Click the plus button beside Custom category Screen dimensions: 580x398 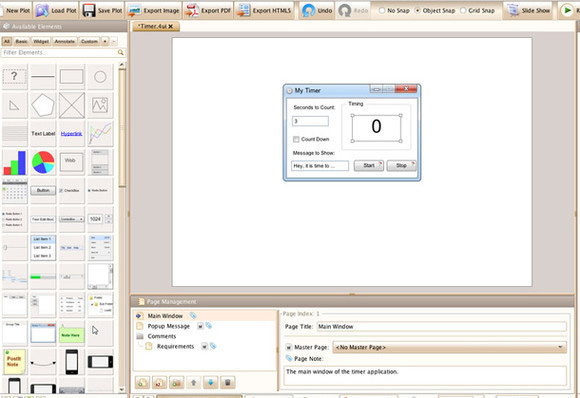click(105, 41)
